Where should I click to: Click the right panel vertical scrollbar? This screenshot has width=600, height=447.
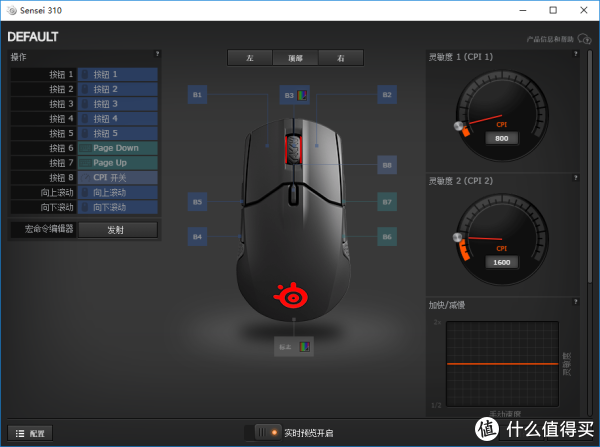[590, 168]
